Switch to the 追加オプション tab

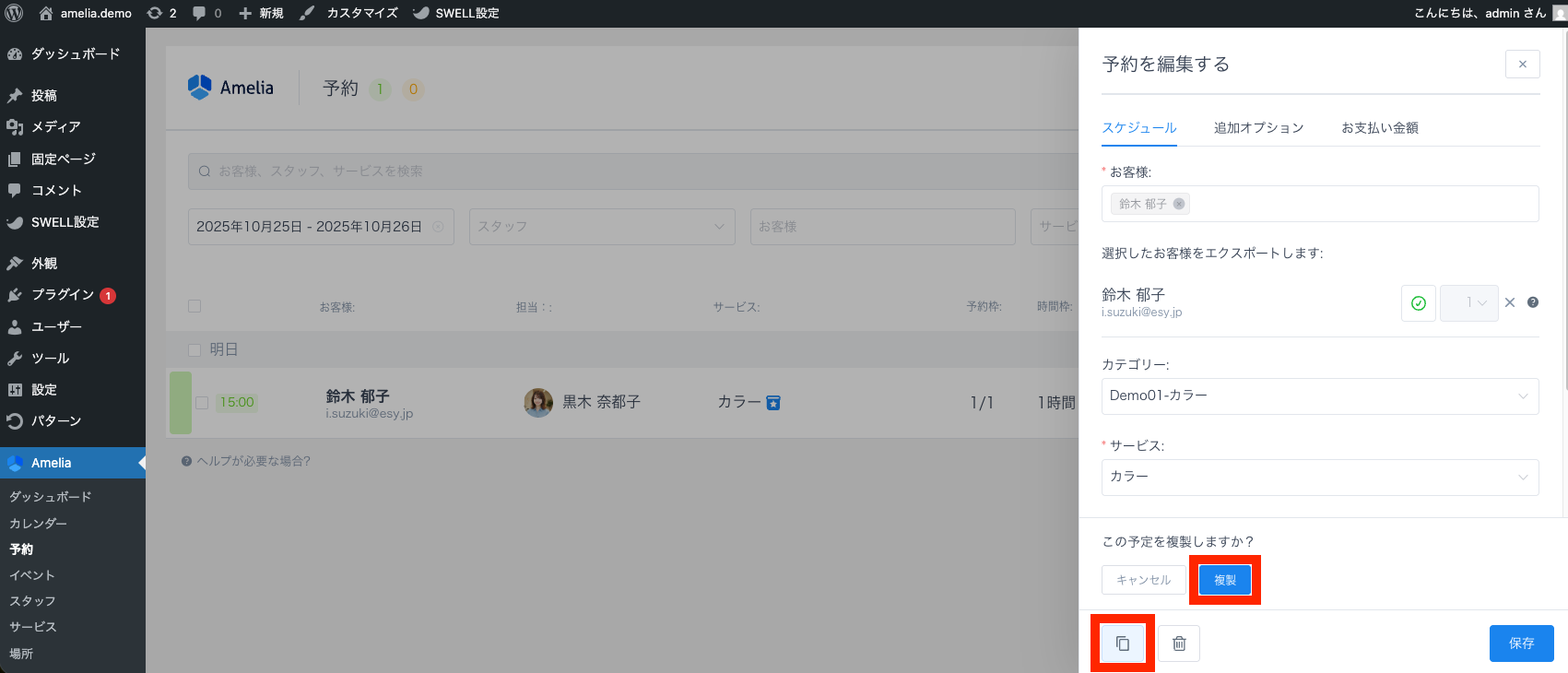[1258, 128]
